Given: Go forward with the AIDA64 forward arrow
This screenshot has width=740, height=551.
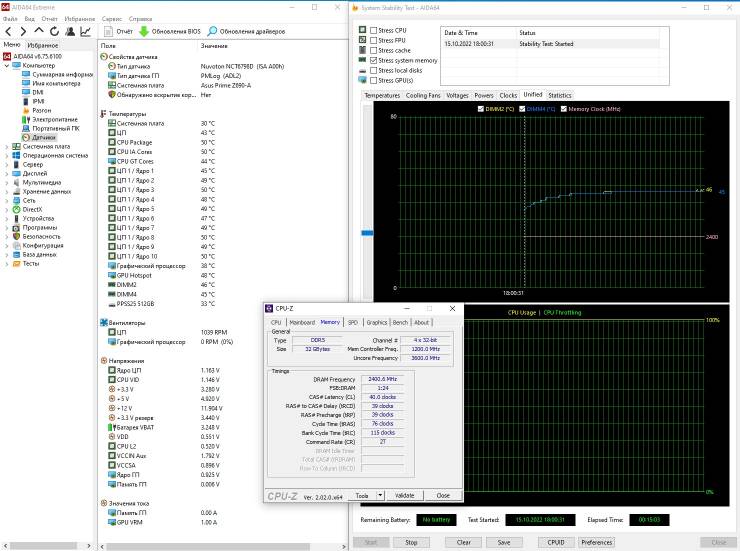Looking at the screenshot, I should 23,31.
